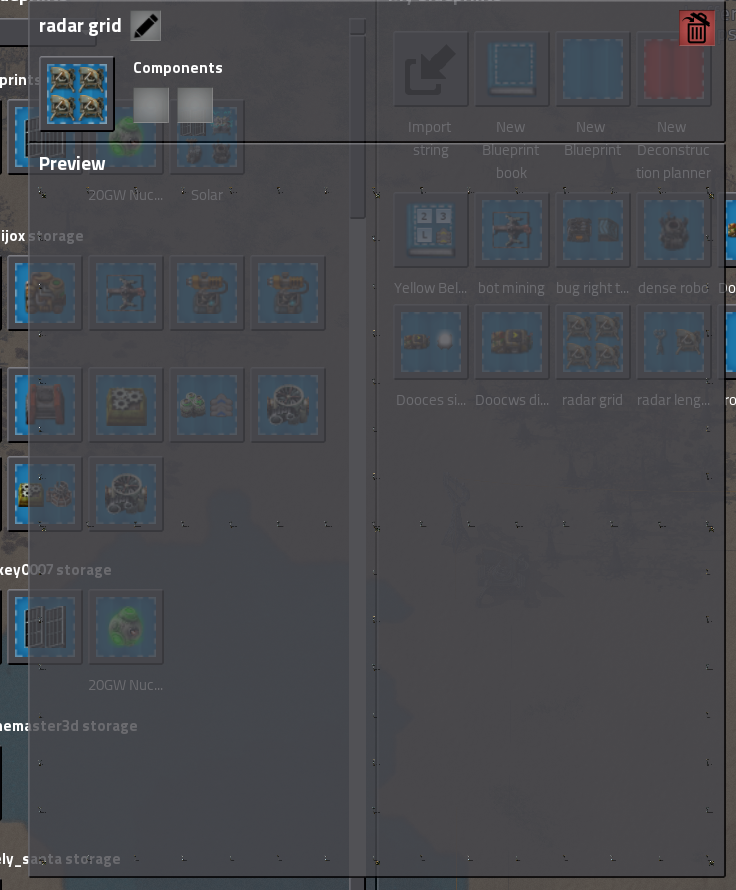Viewport: 736px width, 890px height.
Task: Create a New Deconstruction planner
Action: pos(672,69)
